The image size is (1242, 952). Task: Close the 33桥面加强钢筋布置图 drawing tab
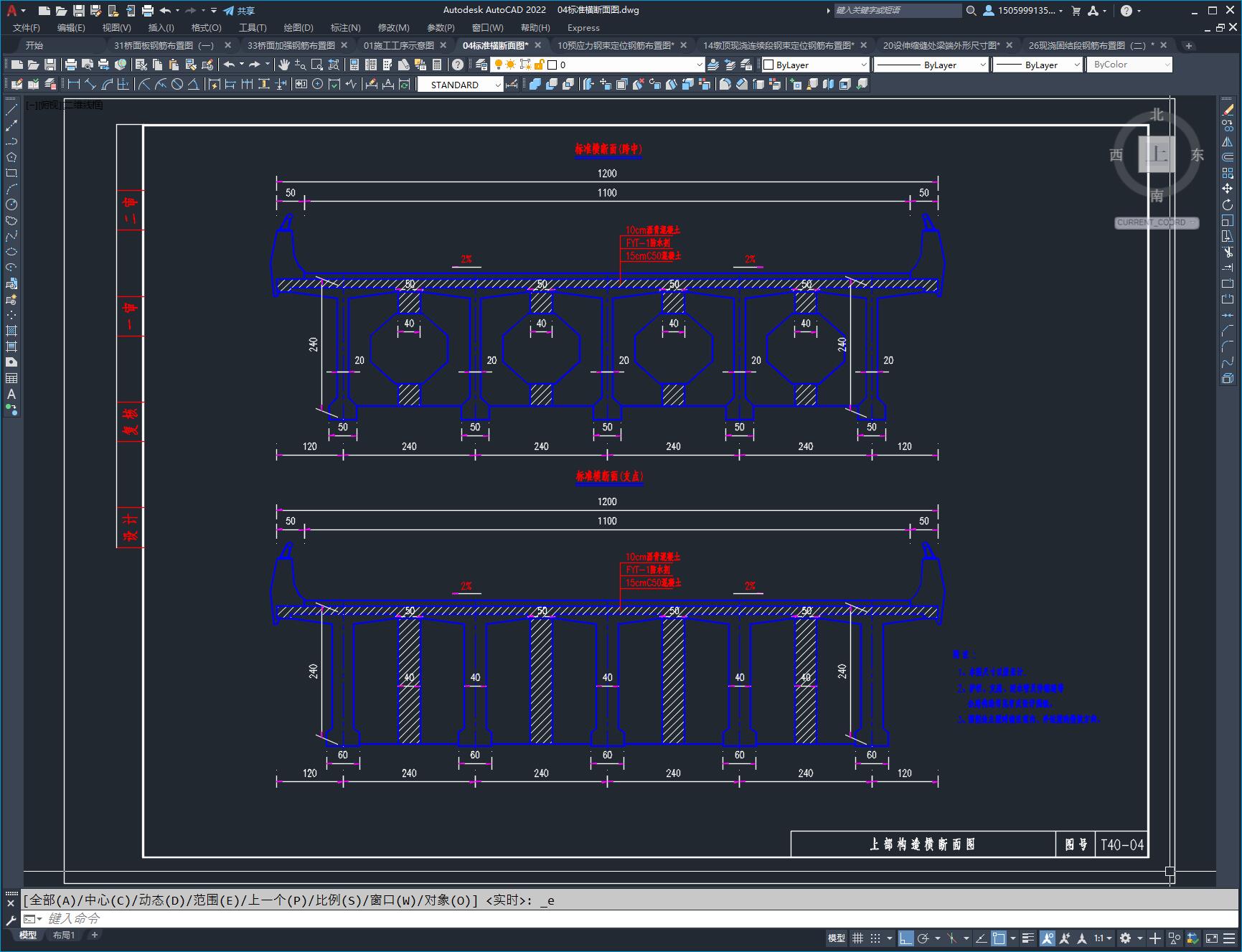(344, 45)
